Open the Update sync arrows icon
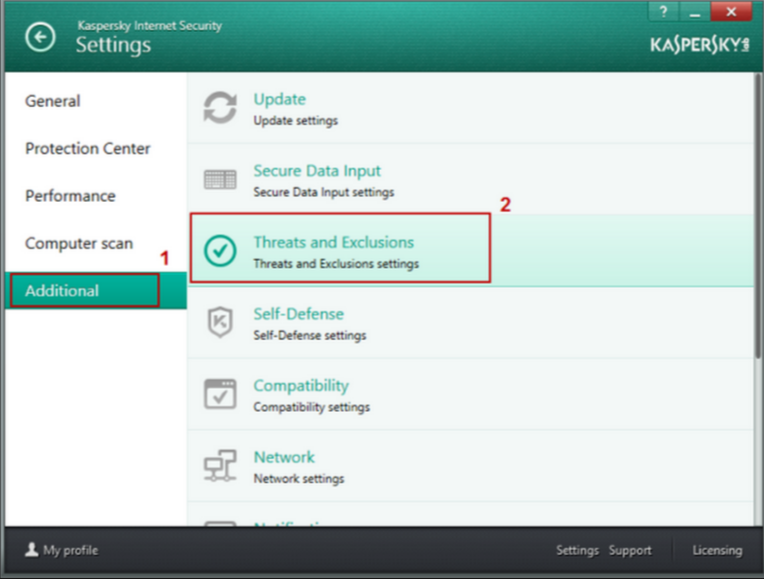This screenshot has width=764, height=579. point(220,107)
